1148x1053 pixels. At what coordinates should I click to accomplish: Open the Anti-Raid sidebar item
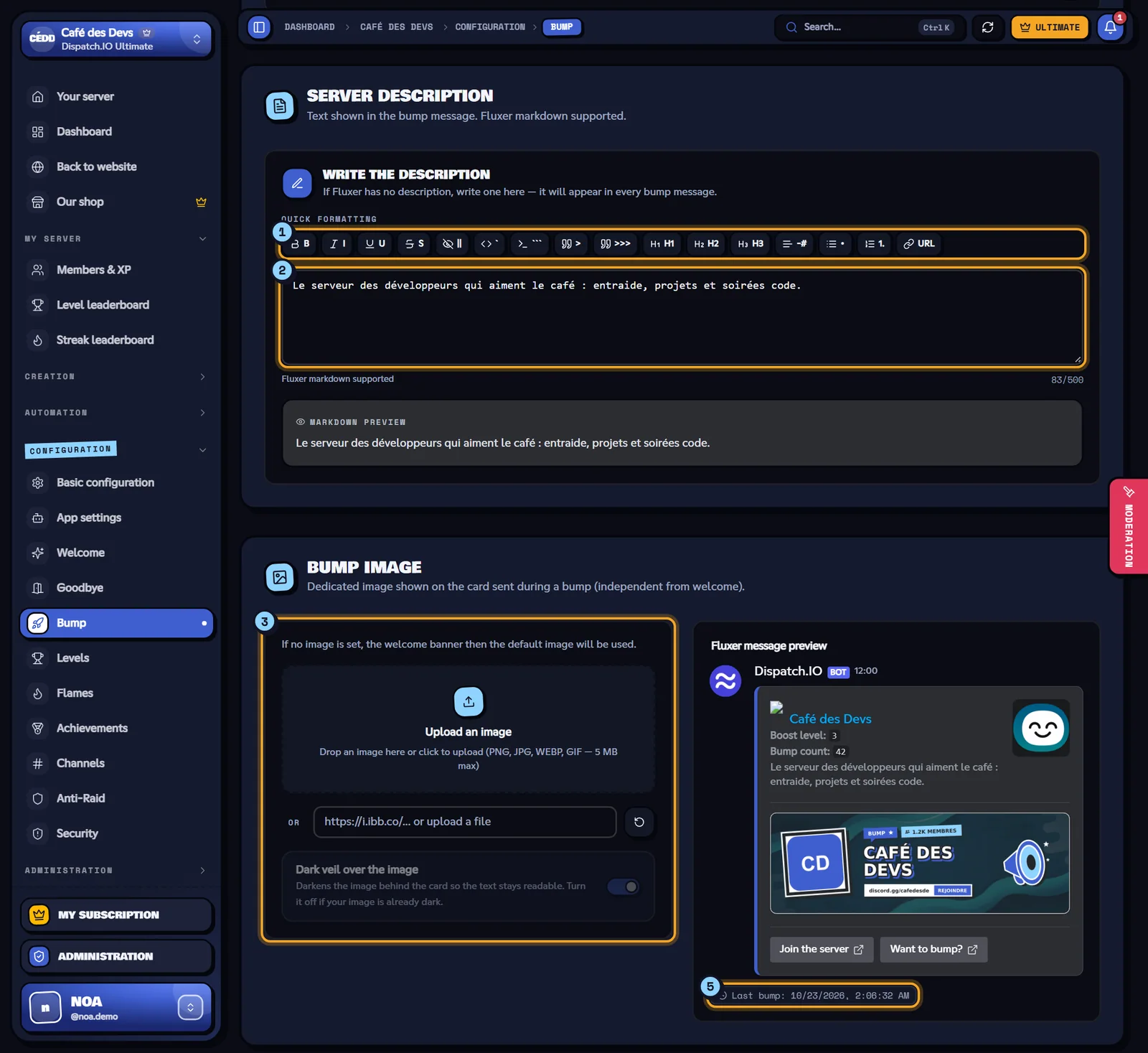tap(117, 798)
